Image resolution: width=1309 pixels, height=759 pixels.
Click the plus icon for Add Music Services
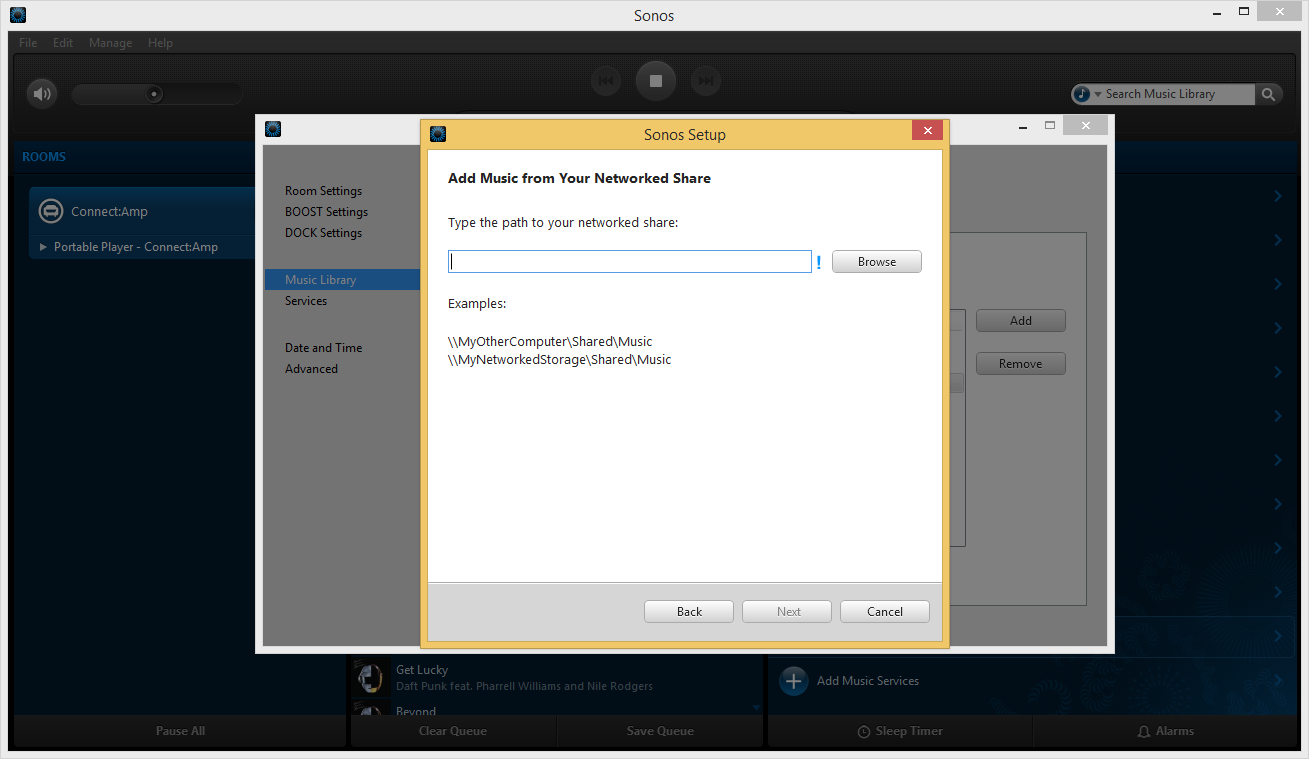coord(794,681)
